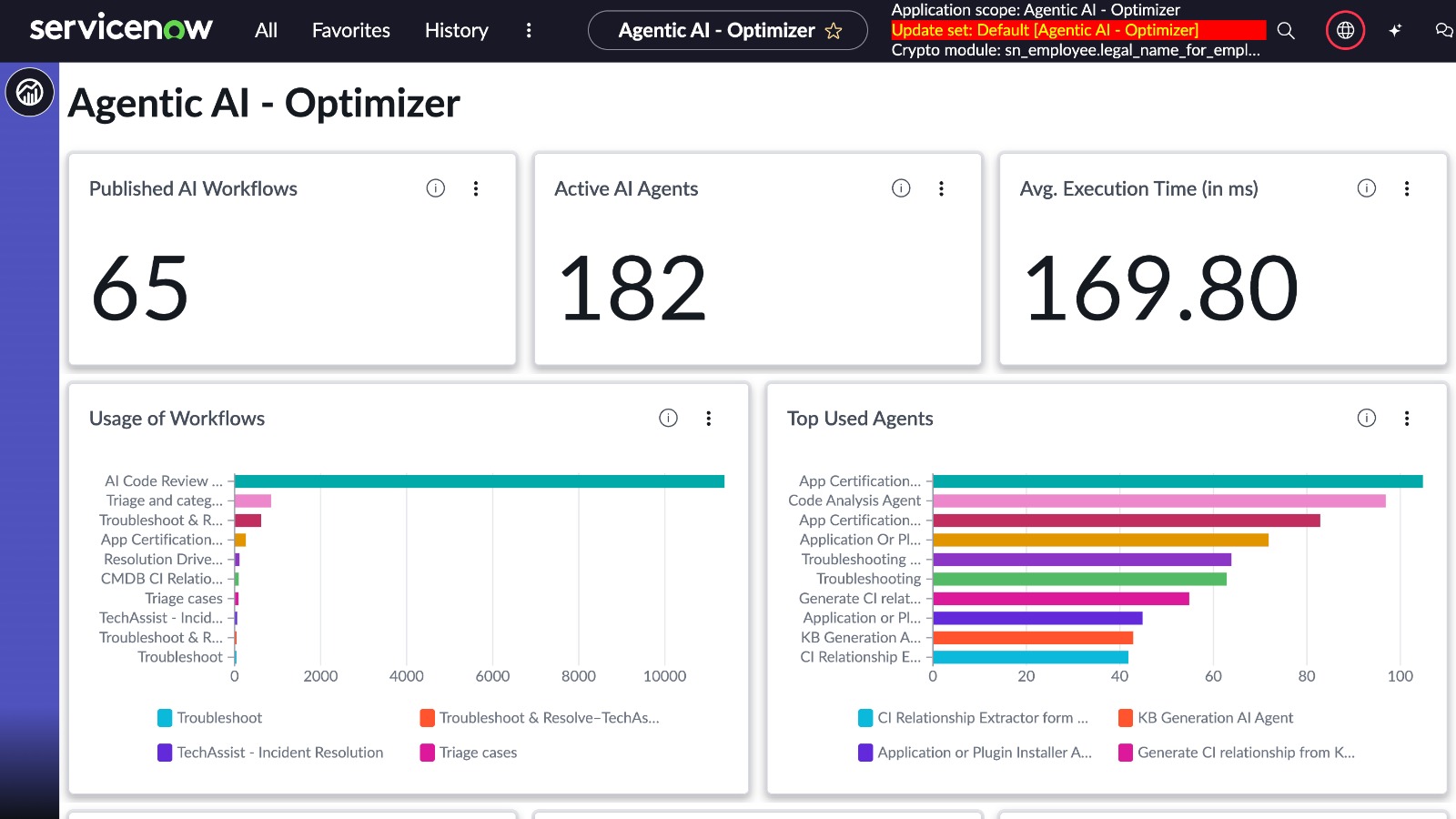The image size is (1456, 819).
Task: Open the All menu
Action: [x=266, y=31]
